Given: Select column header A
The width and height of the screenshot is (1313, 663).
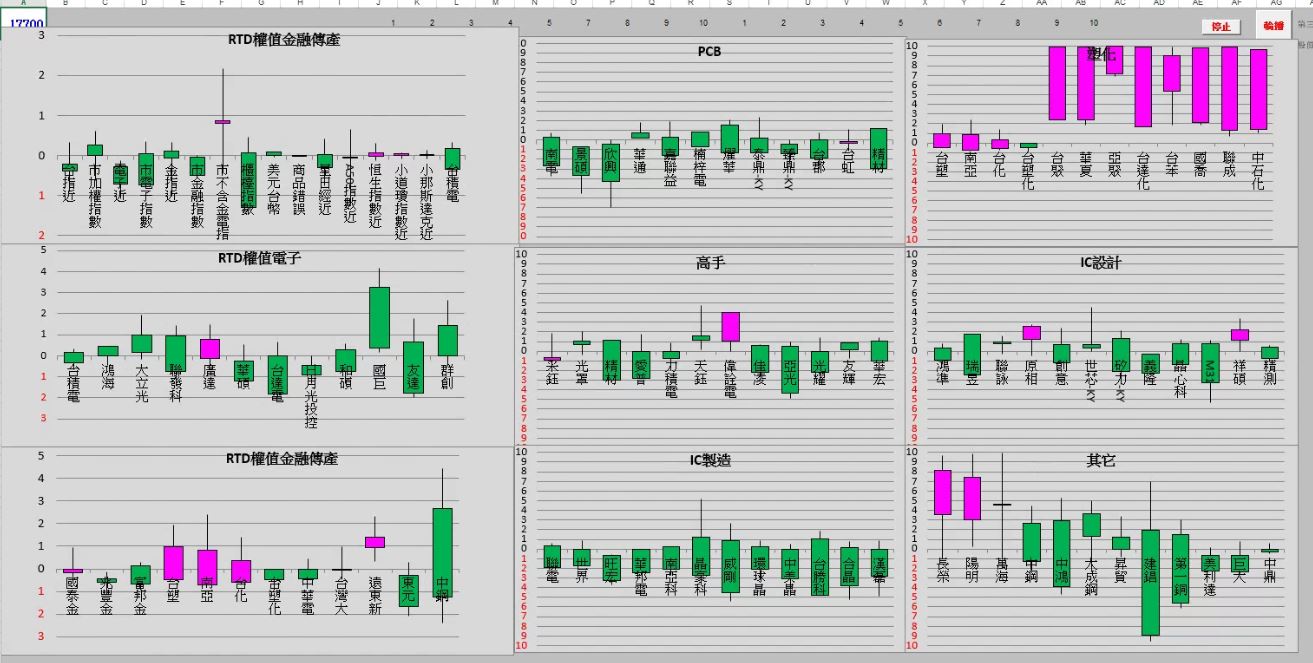Looking at the screenshot, I should 24,4.
